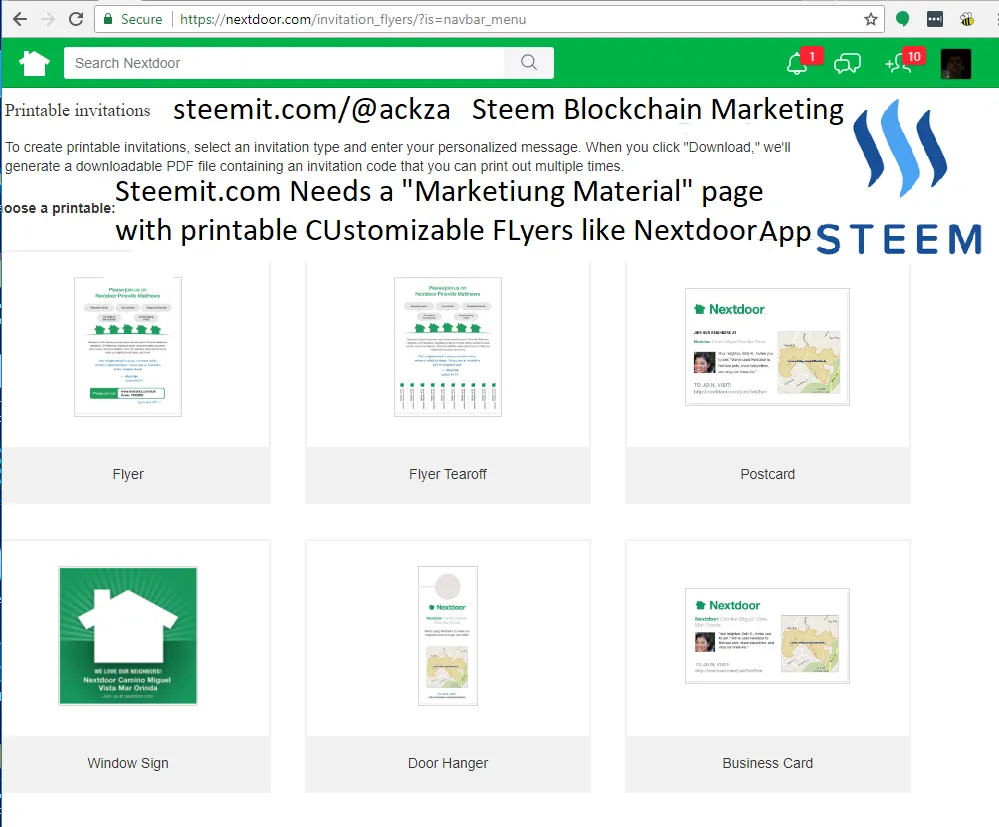Open the bee browser extension icon

point(967,19)
